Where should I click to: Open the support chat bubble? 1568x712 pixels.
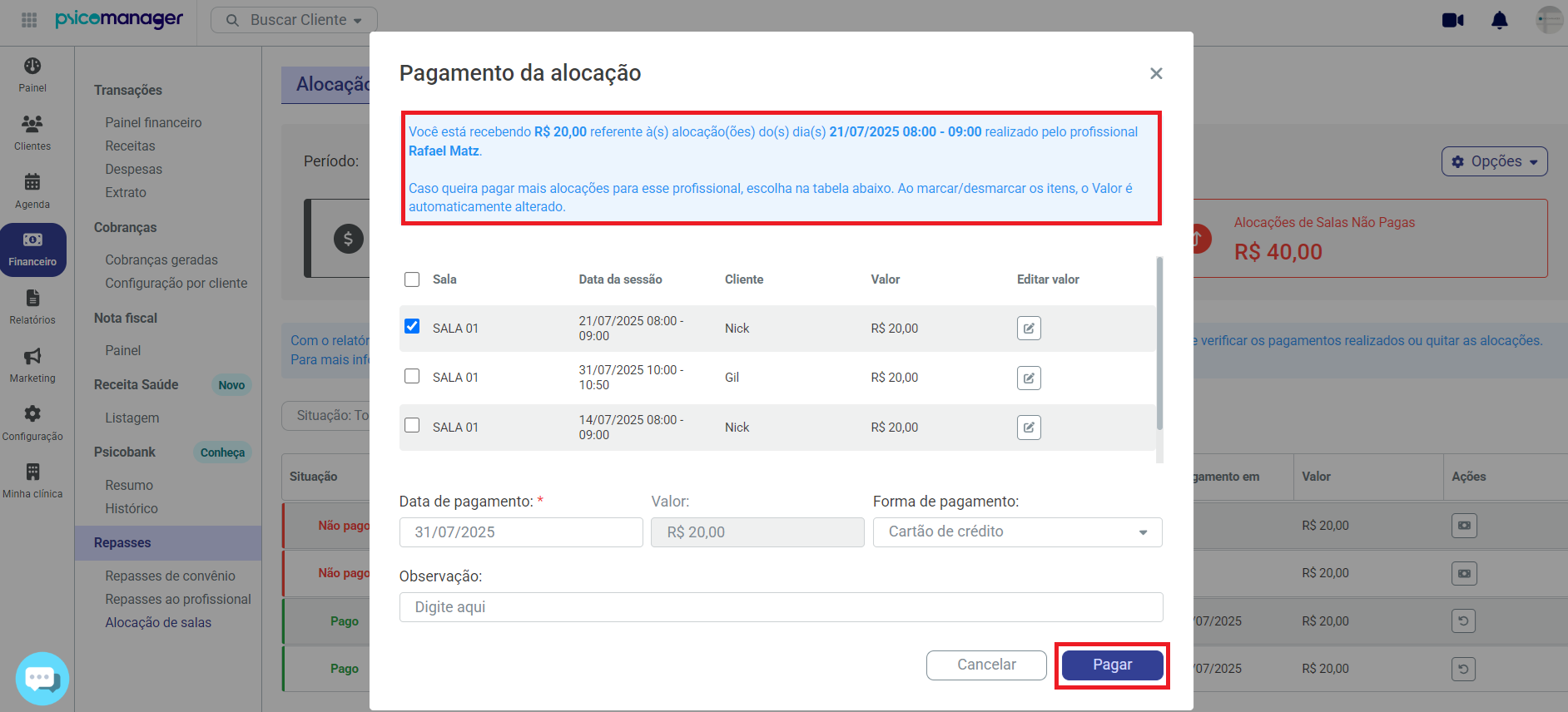pyautogui.click(x=42, y=679)
